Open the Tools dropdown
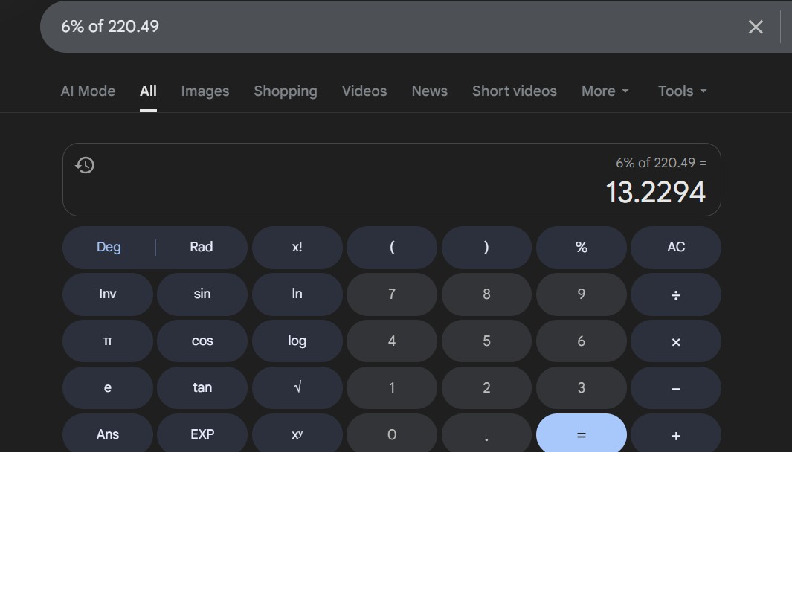The height and width of the screenshot is (612, 792). coord(682,91)
